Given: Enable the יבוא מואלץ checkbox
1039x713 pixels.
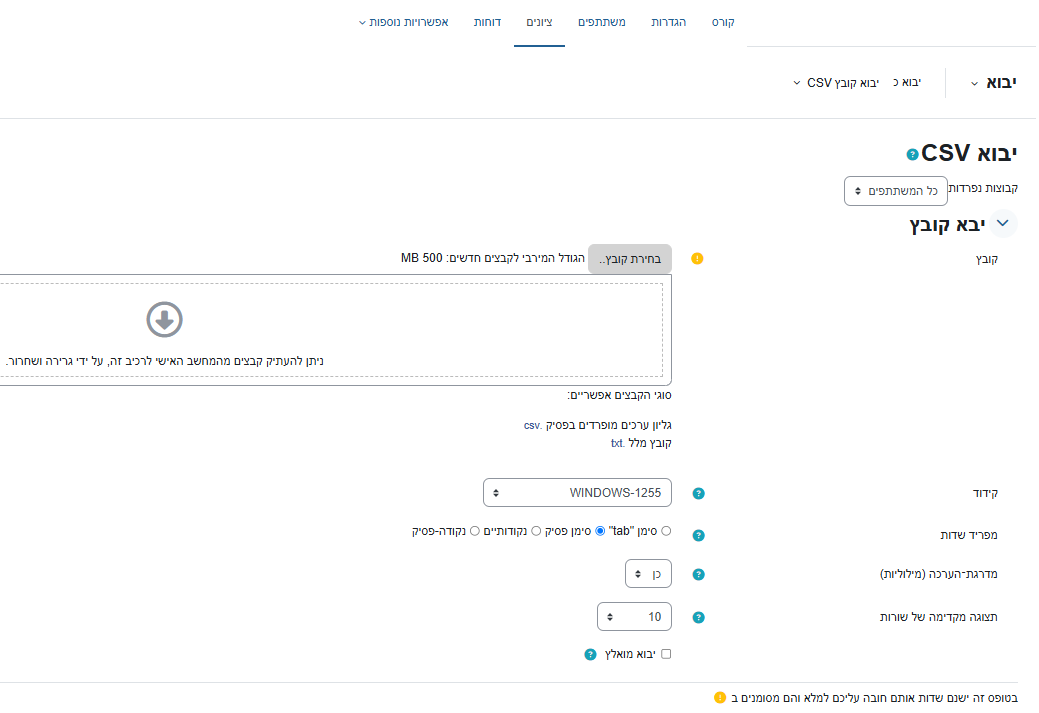Looking at the screenshot, I should point(666,654).
